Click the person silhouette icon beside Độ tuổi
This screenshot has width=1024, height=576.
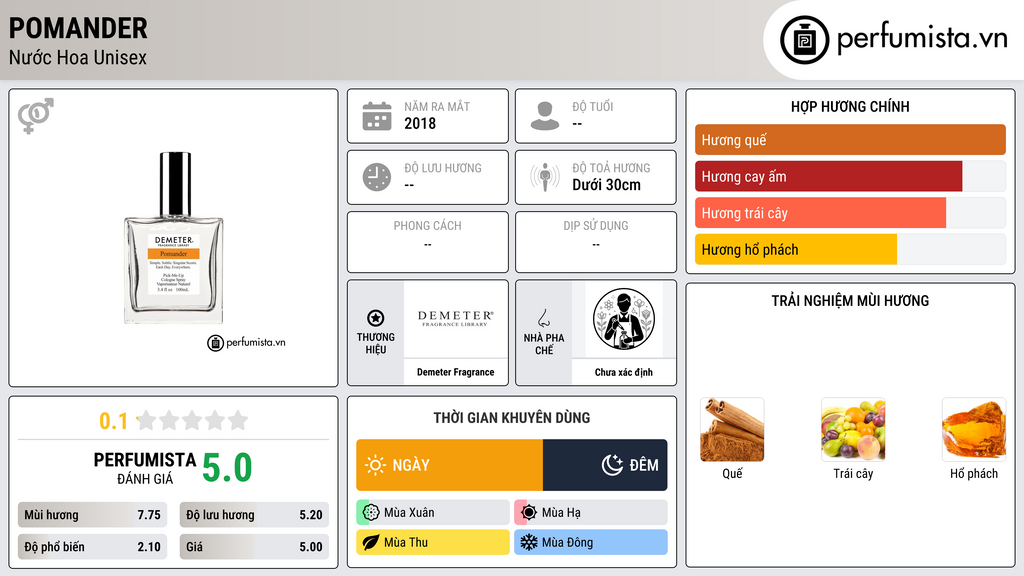pos(545,116)
